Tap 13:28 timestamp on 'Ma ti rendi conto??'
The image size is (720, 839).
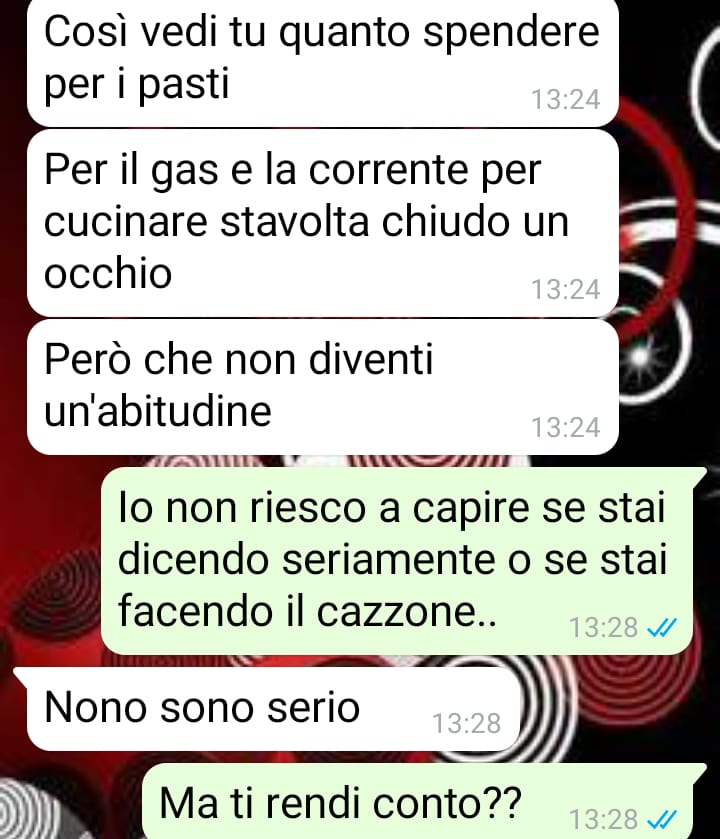[x=603, y=819]
